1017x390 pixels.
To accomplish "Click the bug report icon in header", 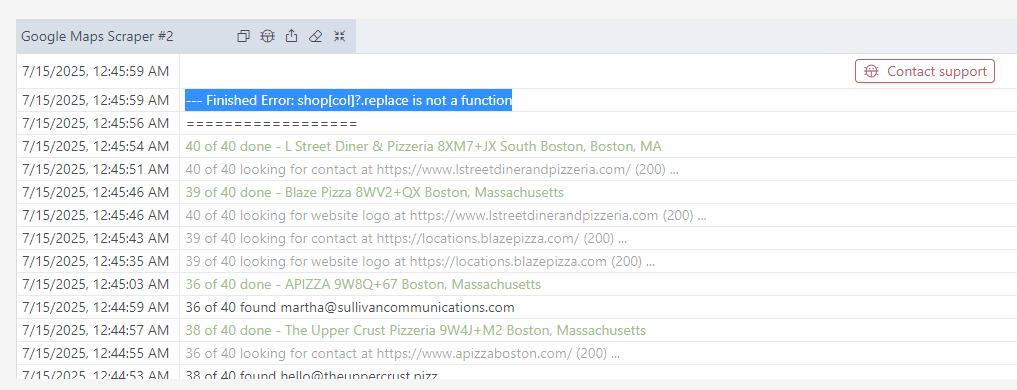I will click(267, 36).
